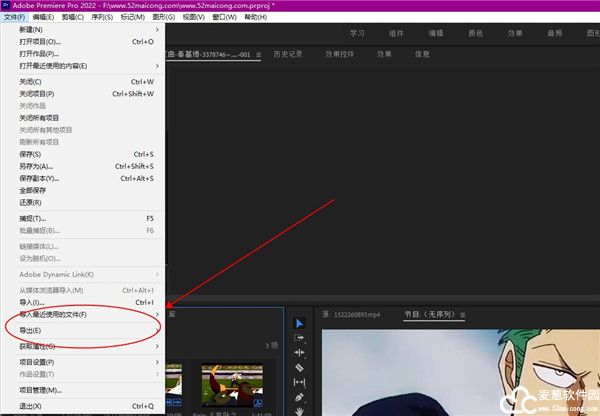Select the Track Select Forward tool
This screenshot has height=416, width=600.
[x=299, y=338]
